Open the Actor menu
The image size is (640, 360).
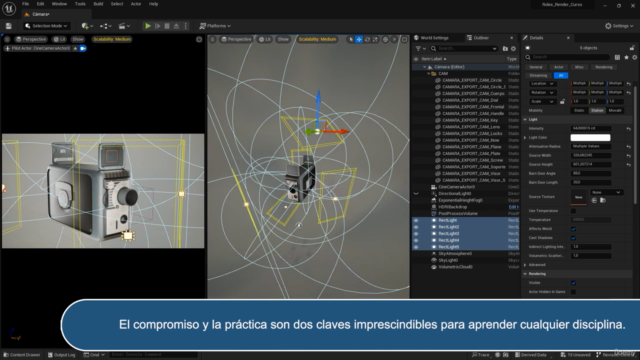pos(136,4)
